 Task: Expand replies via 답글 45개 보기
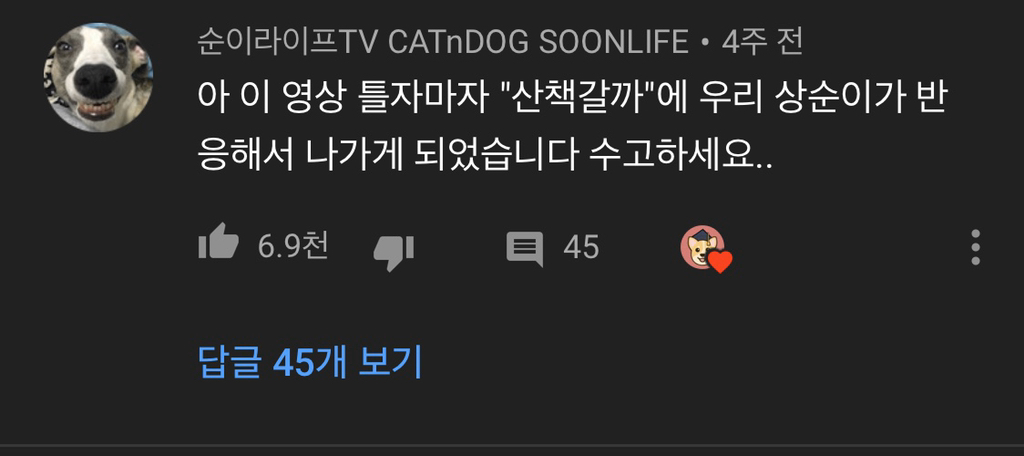tap(310, 362)
